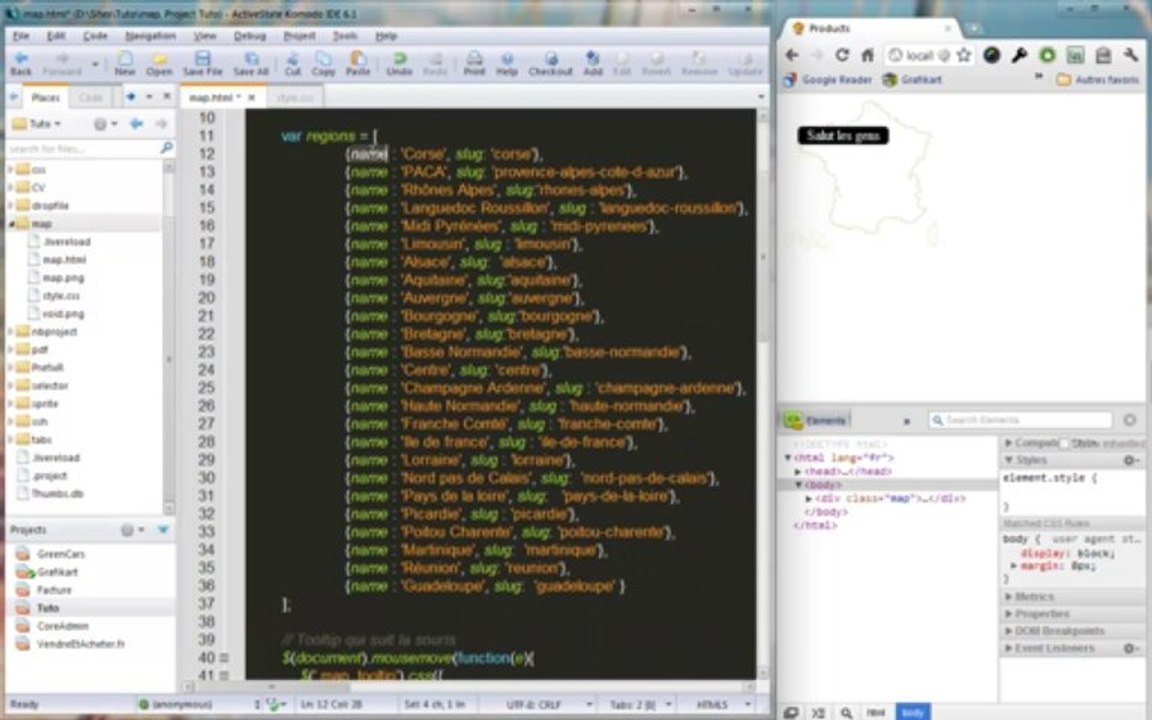Reload the page in Chrome

click(842, 55)
